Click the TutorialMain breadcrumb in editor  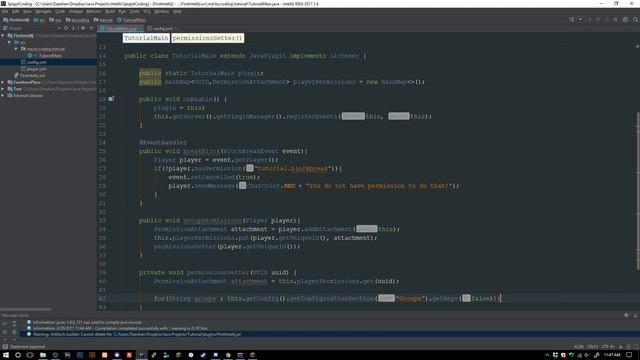[x=146, y=38]
